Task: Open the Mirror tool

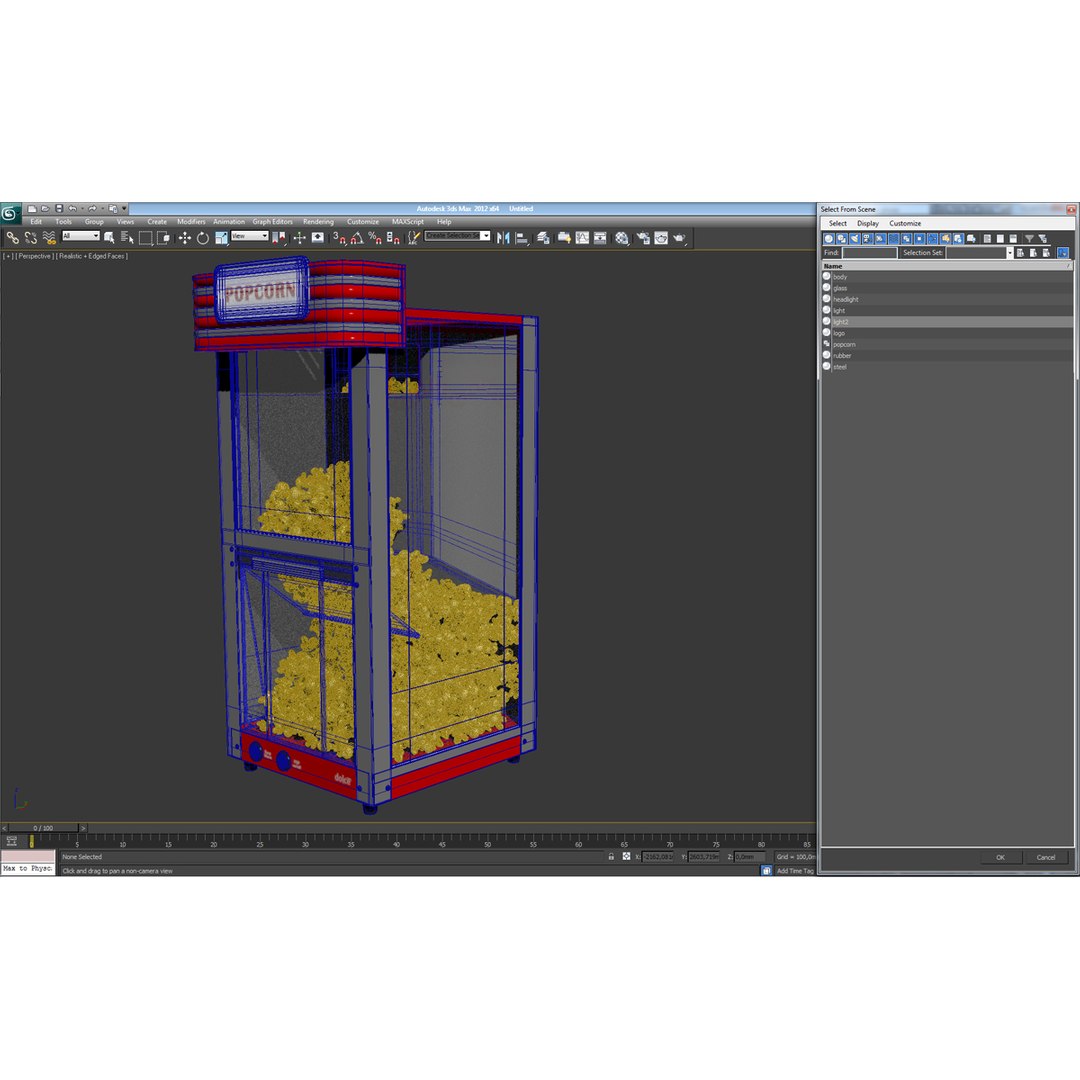Action: (503, 238)
